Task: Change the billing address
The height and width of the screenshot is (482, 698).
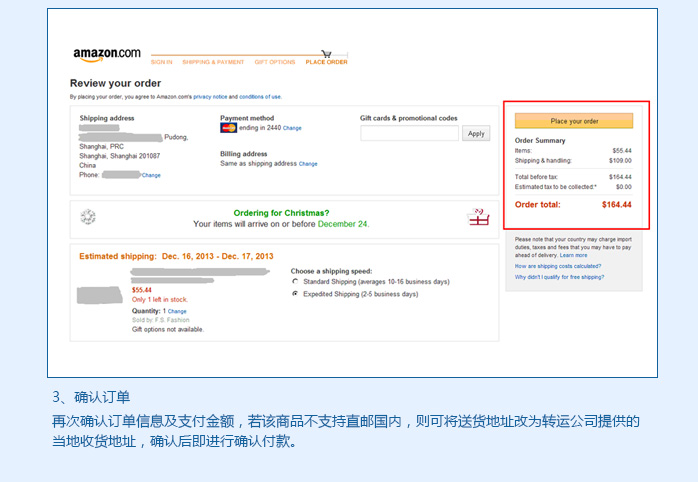Action: [x=308, y=164]
